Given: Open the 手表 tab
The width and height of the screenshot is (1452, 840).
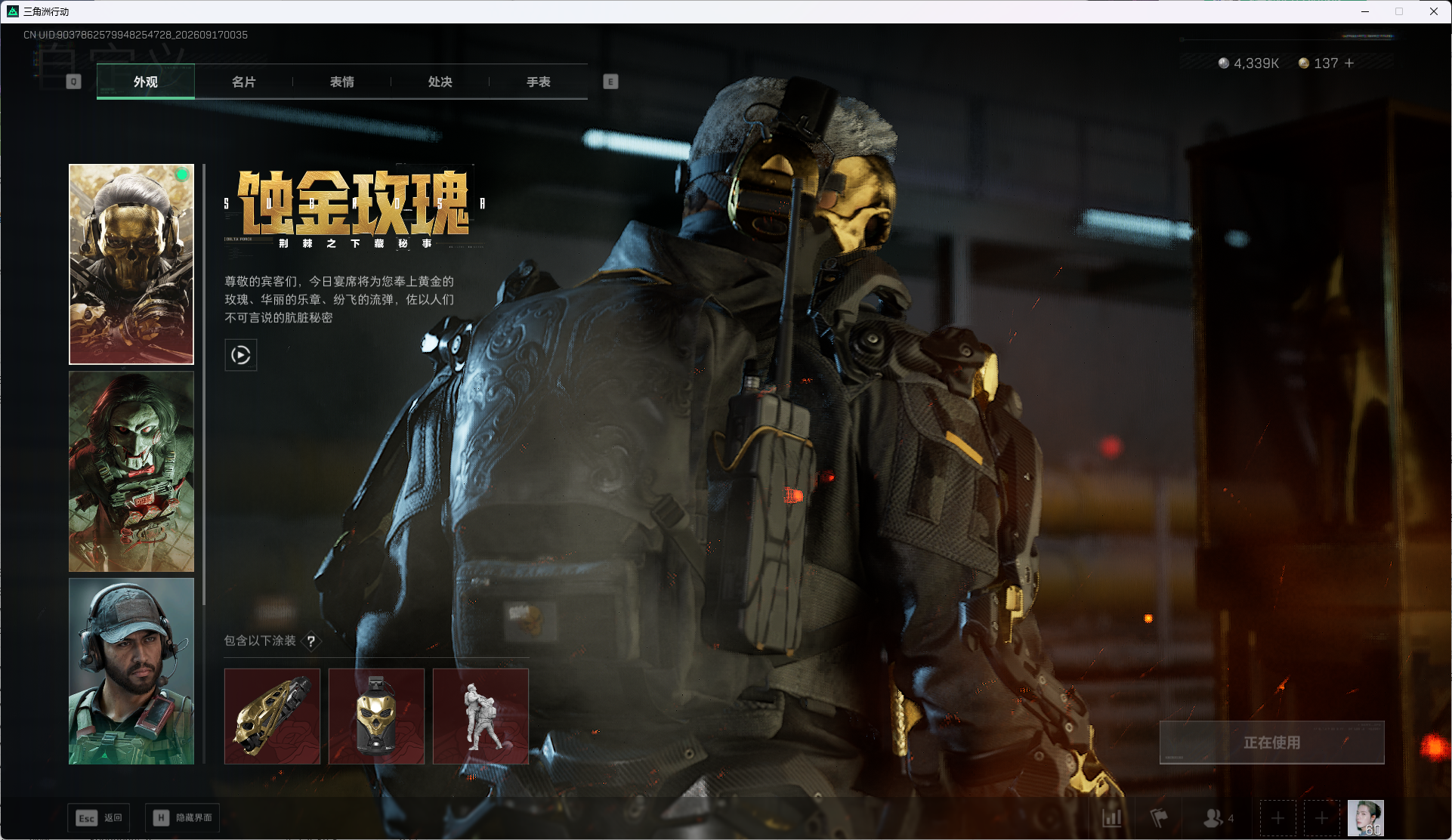Looking at the screenshot, I should coord(538,82).
